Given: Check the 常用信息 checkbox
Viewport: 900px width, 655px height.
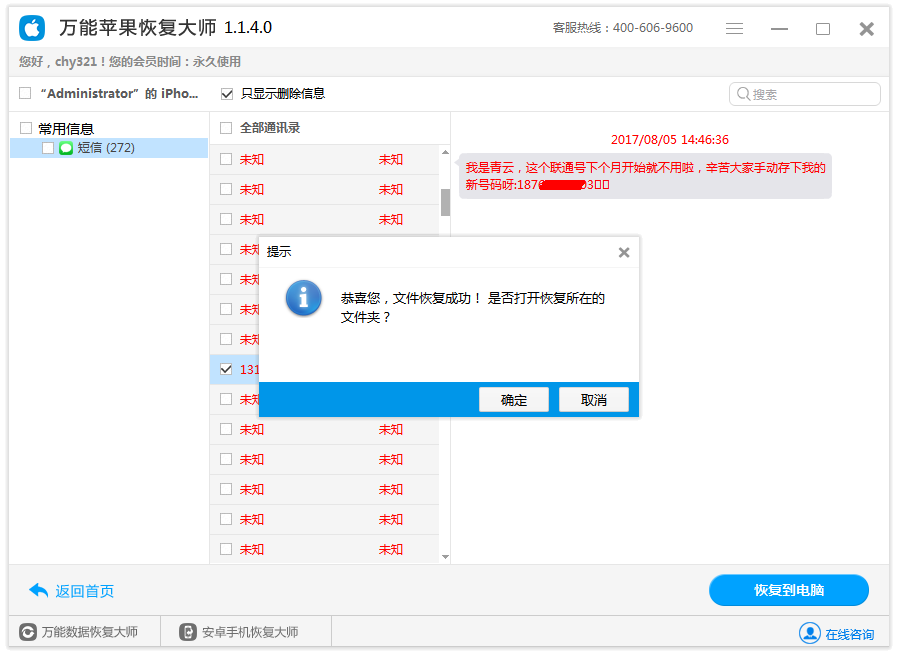Looking at the screenshot, I should pos(26,128).
